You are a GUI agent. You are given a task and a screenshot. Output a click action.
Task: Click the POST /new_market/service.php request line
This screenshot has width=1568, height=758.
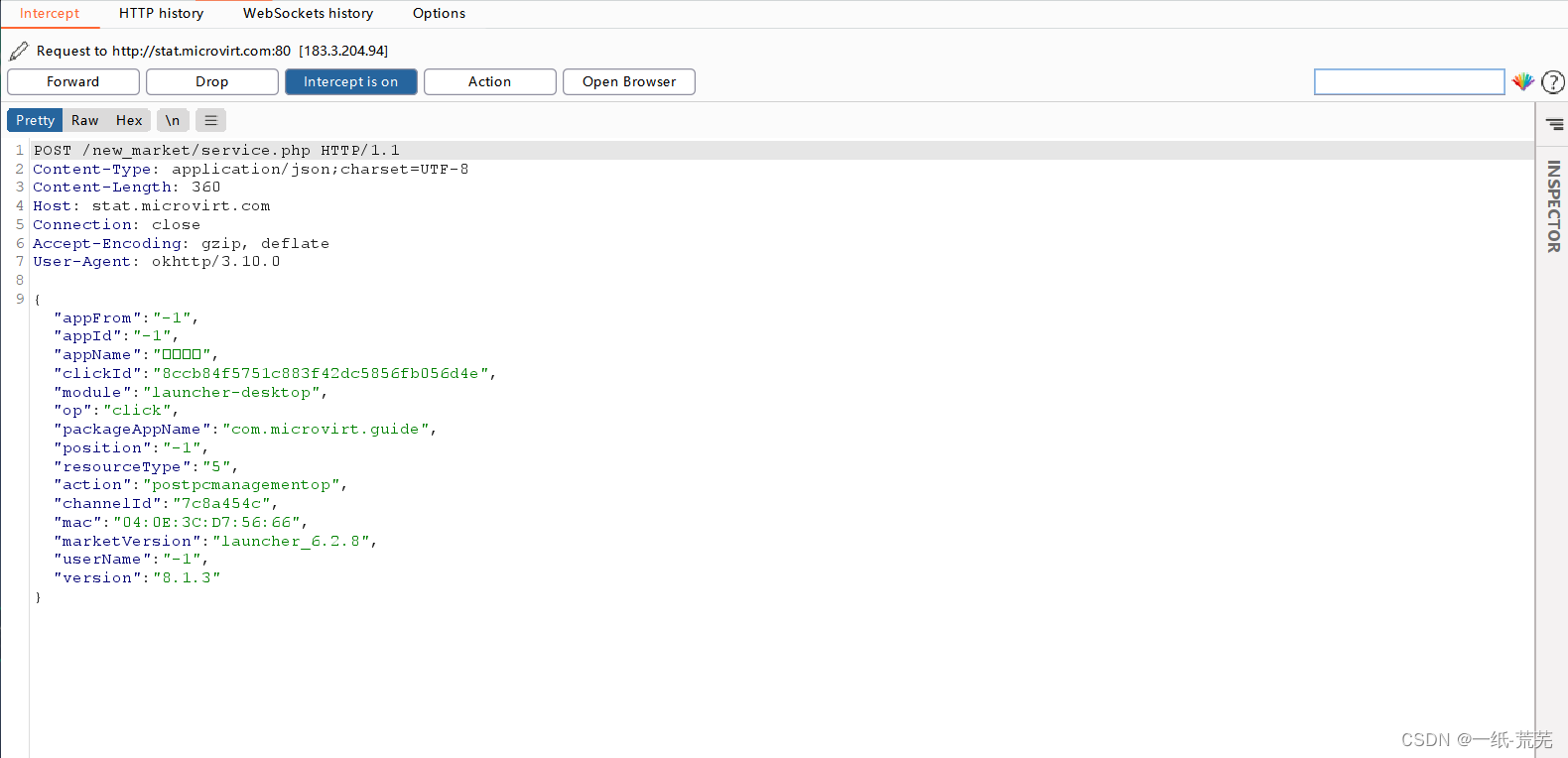(x=216, y=151)
